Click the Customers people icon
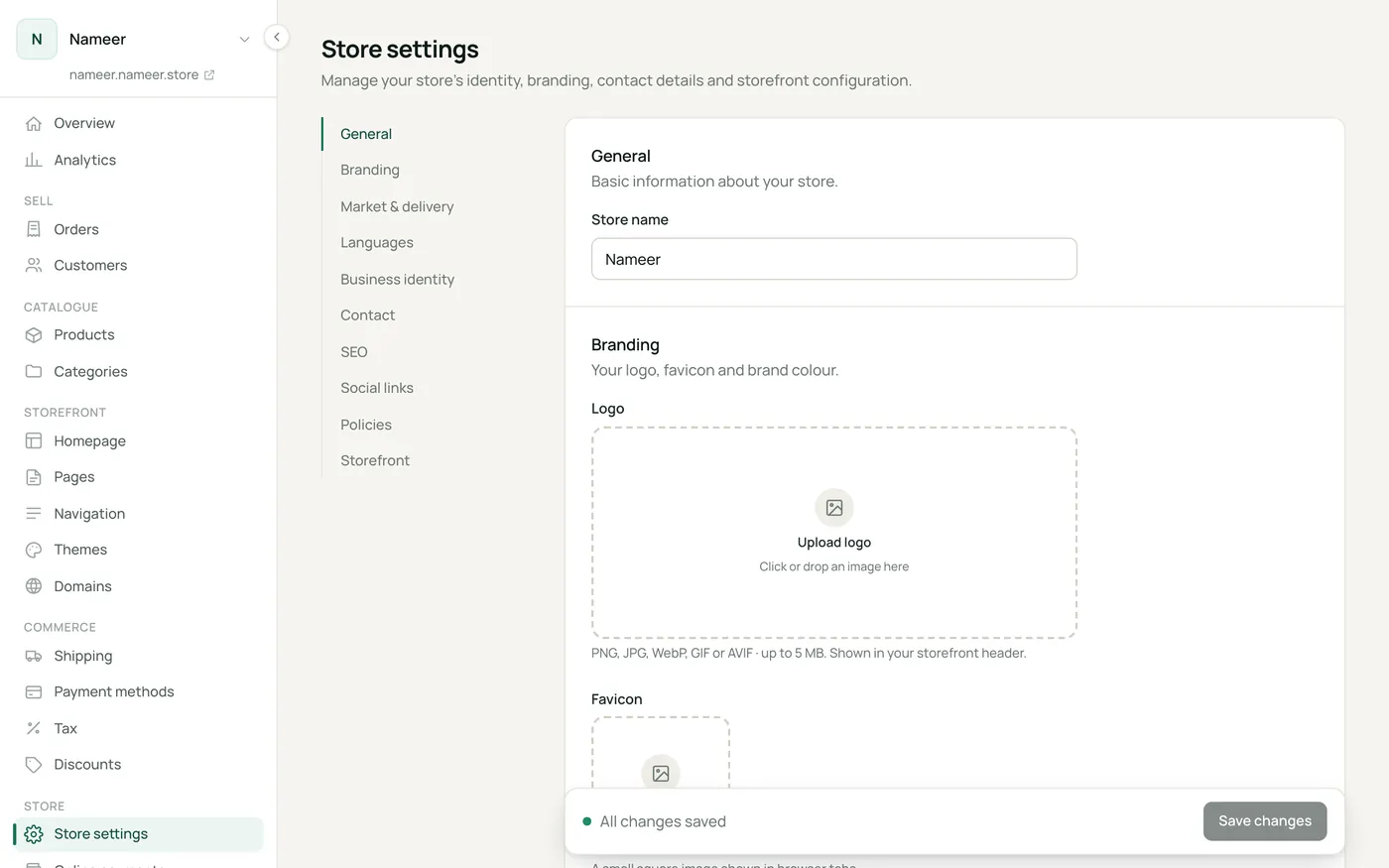 [x=34, y=265]
